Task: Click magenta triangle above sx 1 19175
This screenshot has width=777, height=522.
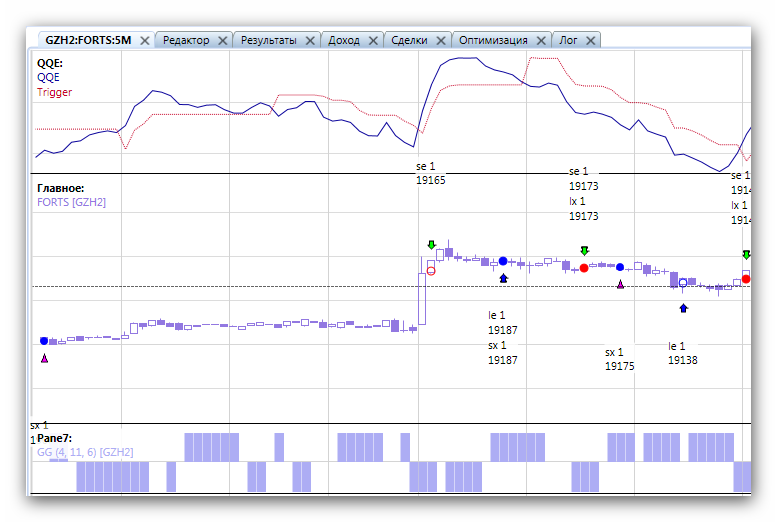Action: [620, 284]
